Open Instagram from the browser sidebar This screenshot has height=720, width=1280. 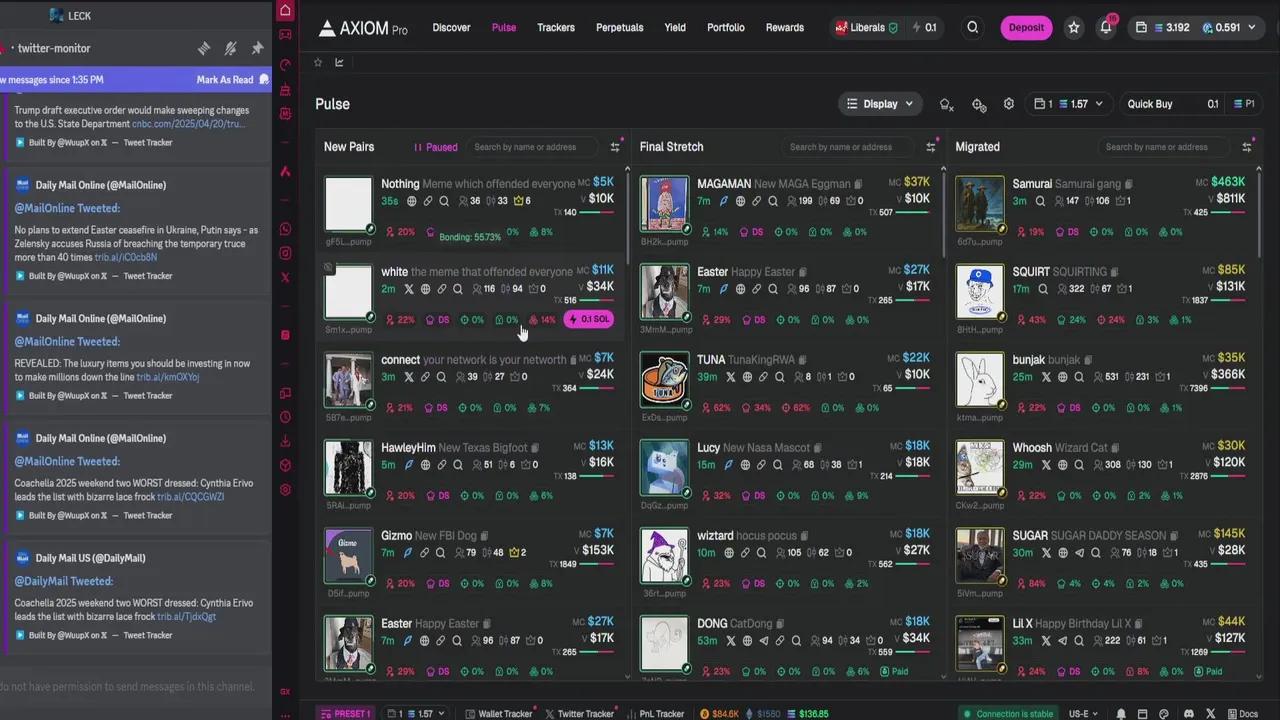pos(285,253)
